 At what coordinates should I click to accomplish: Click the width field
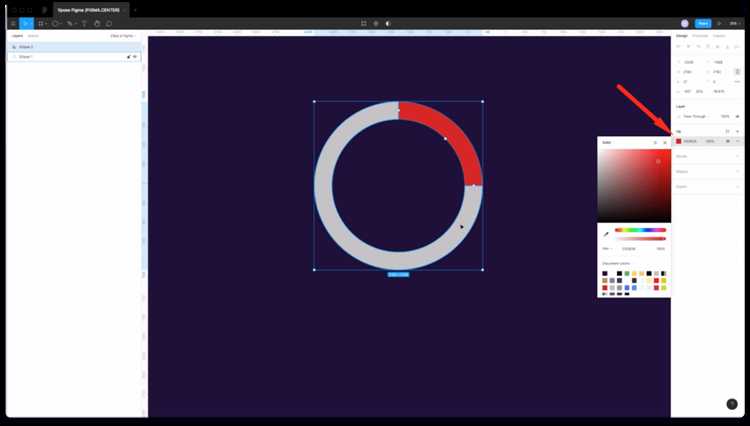[x=689, y=72]
